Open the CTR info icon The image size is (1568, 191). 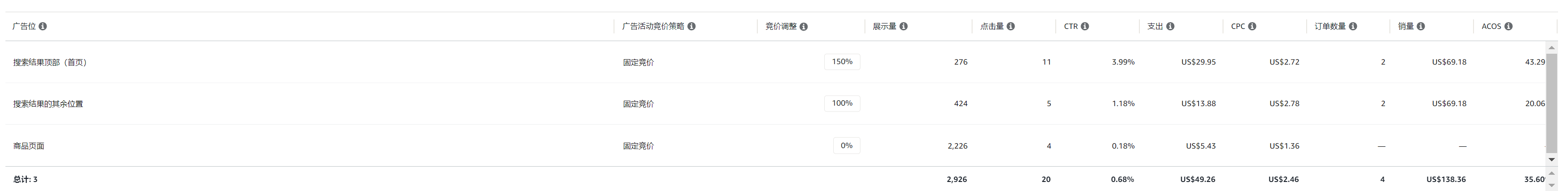pyautogui.click(x=1085, y=26)
